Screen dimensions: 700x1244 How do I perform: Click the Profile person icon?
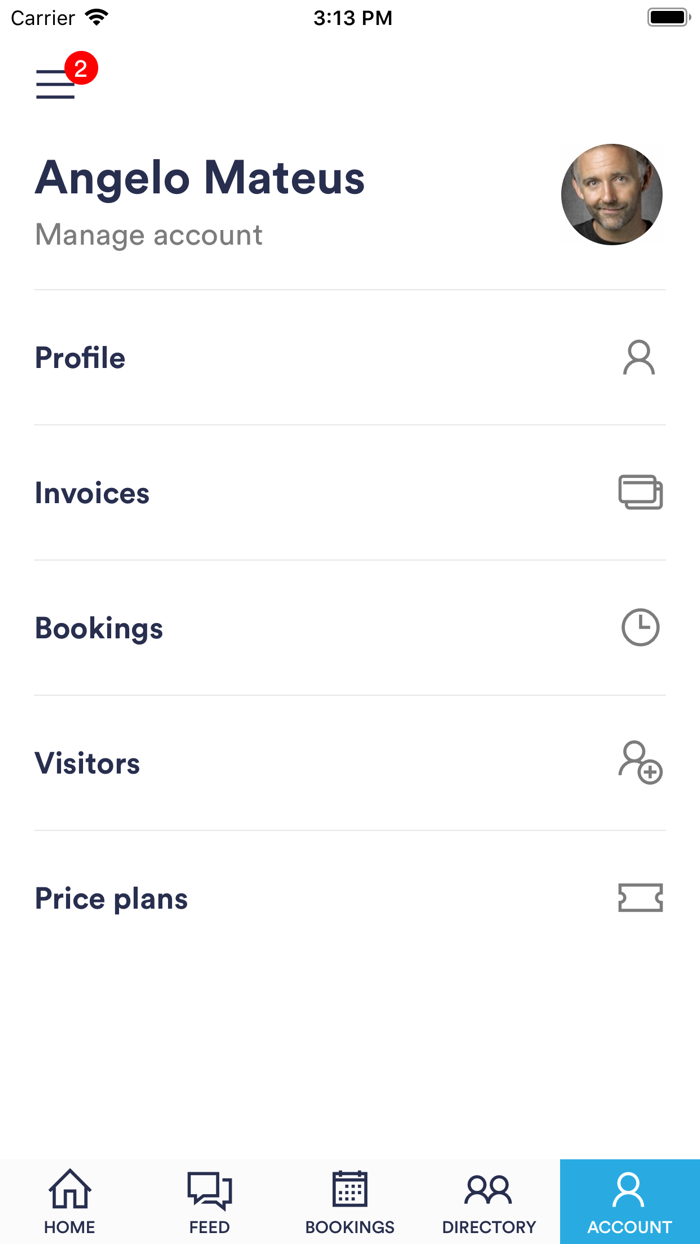(x=639, y=358)
